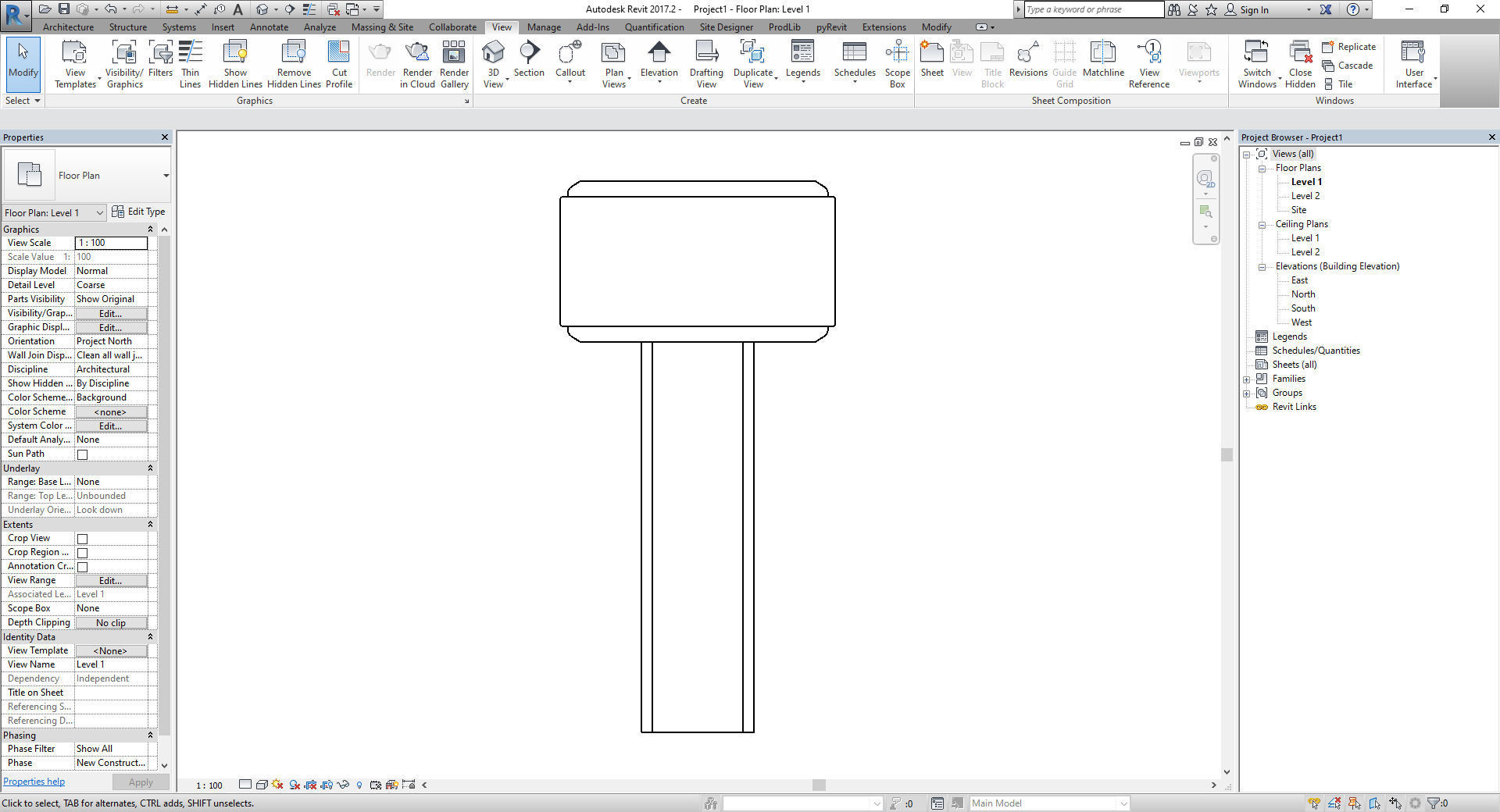
Task: Click Close Hidden windows
Action: [x=1300, y=63]
